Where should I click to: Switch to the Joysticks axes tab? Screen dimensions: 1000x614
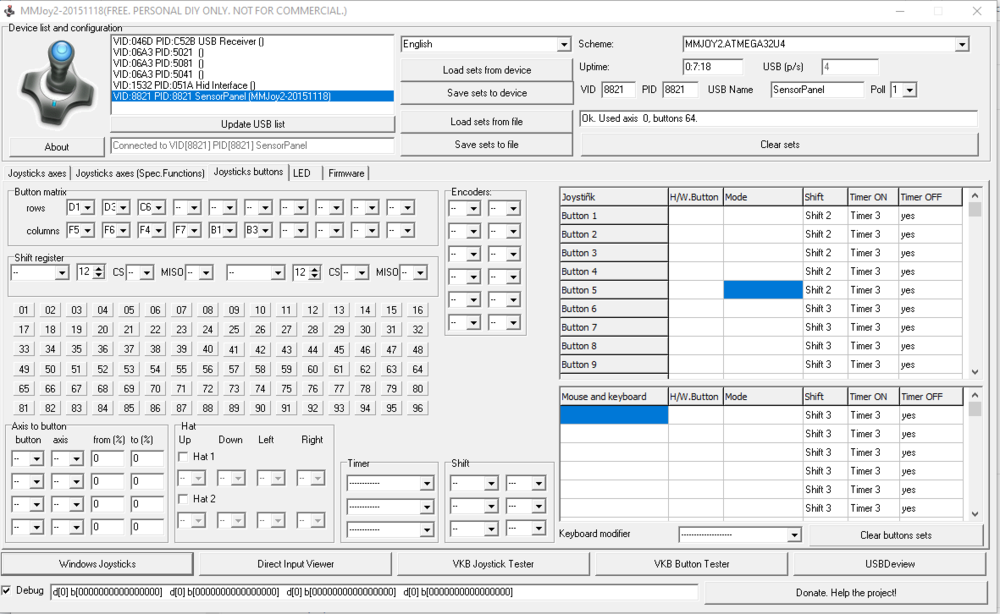coord(37,173)
